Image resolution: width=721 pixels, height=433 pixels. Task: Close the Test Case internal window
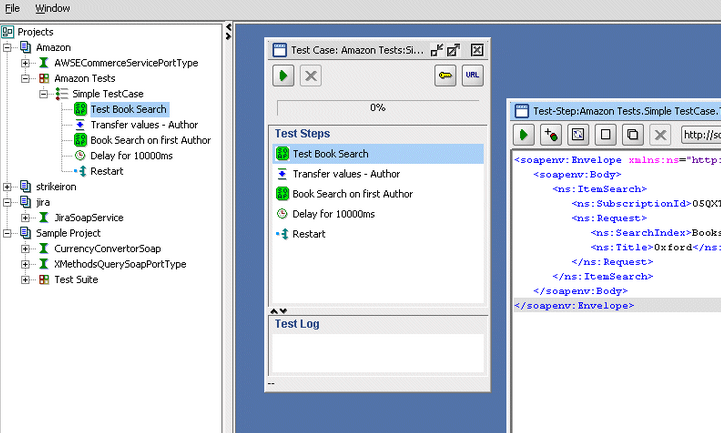(477, 50)
